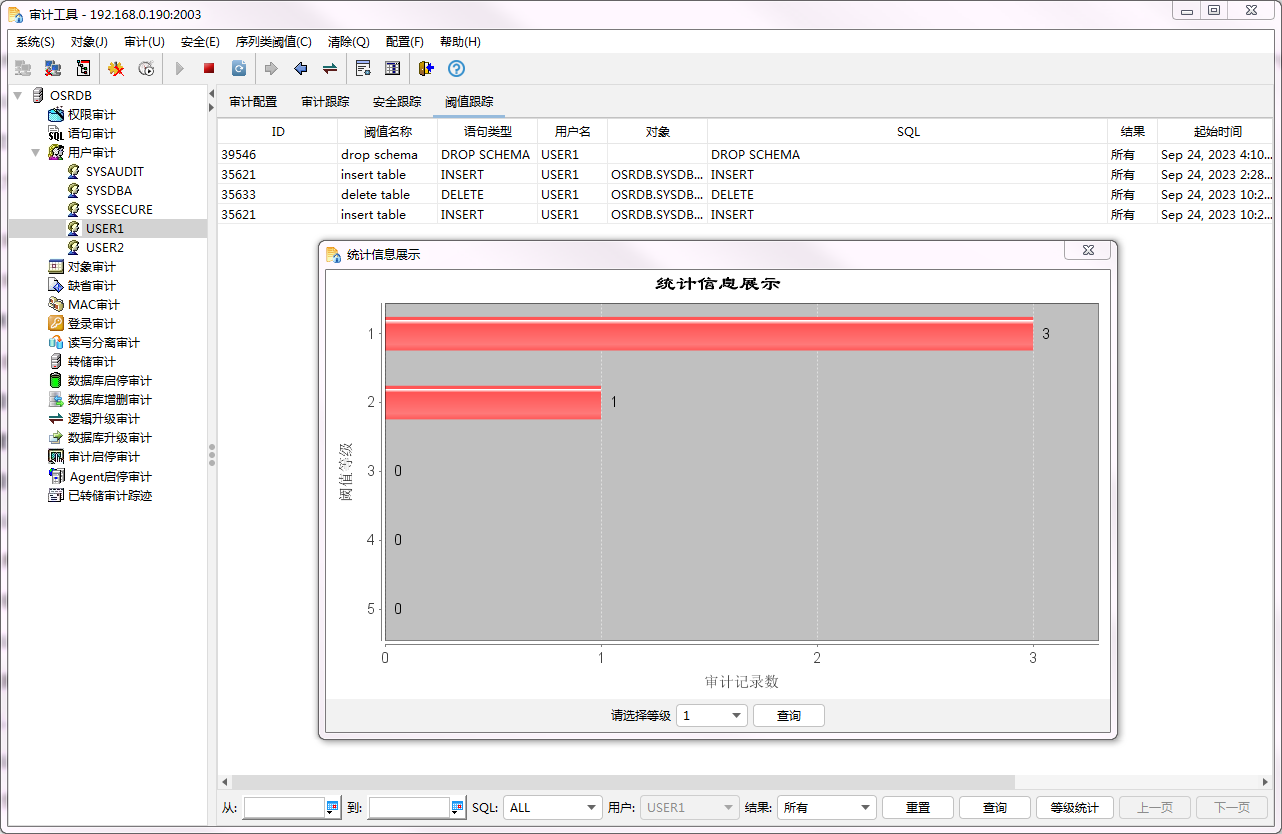Collapse the 用户审计 tree node
Image resolution: width=1282 pixels, height=834 pixels.
(36, 153)
